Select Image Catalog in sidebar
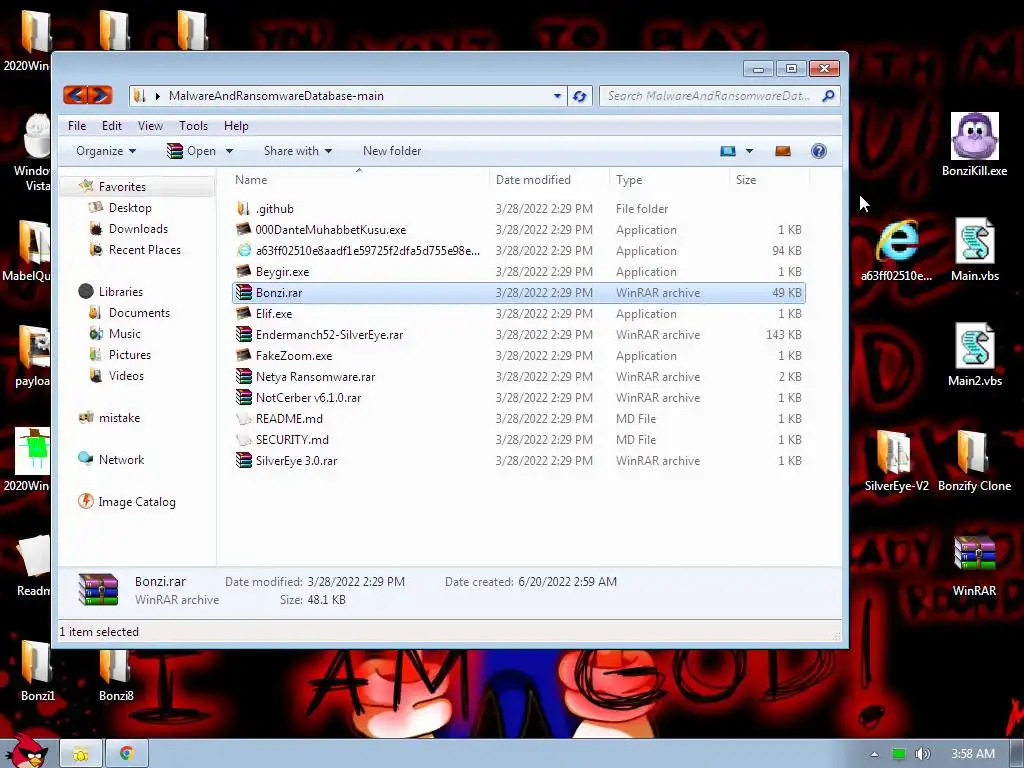1024x768 pixels. pyautogui.click(x=136, y=502)
